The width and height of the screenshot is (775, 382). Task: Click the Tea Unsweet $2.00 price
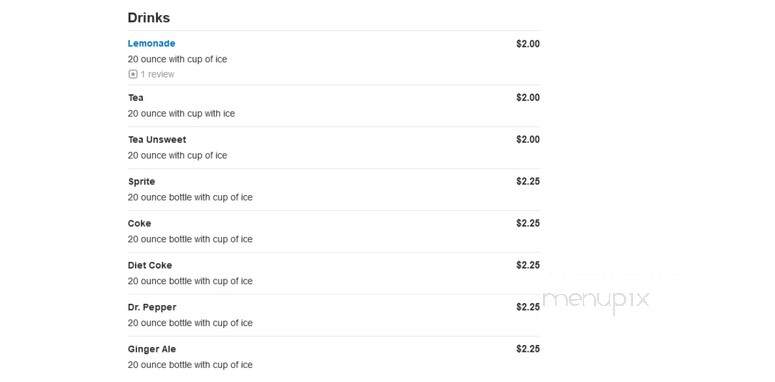528,139
